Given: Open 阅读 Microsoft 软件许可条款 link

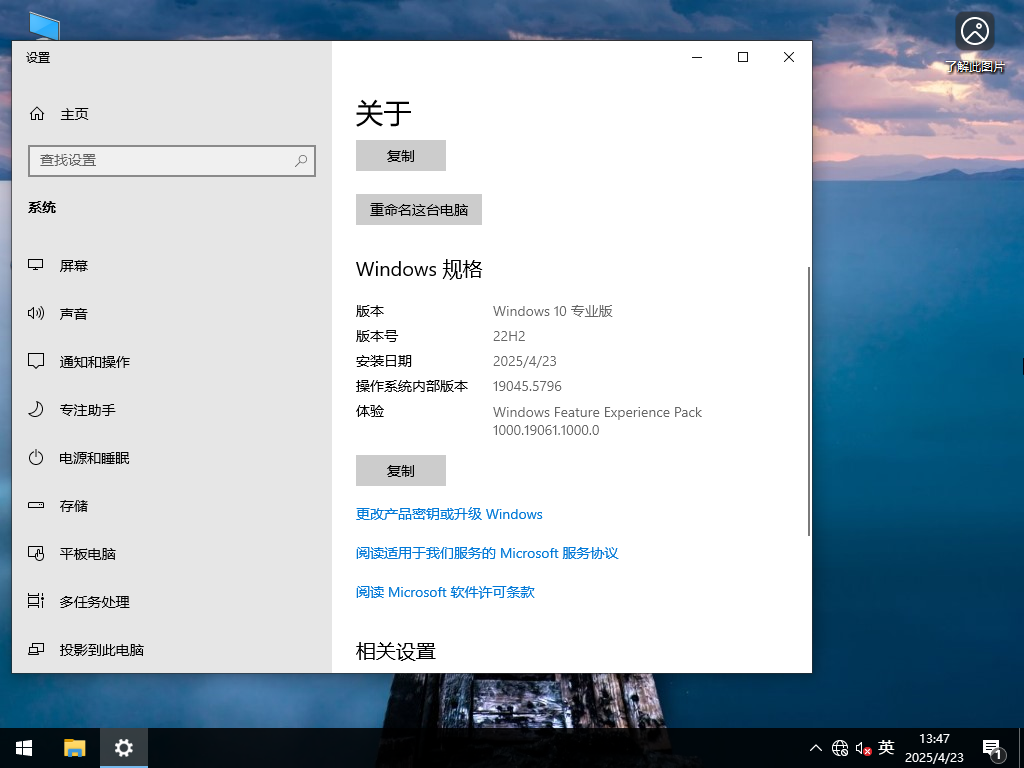Looking at the screenshot, I should [445, 592].
